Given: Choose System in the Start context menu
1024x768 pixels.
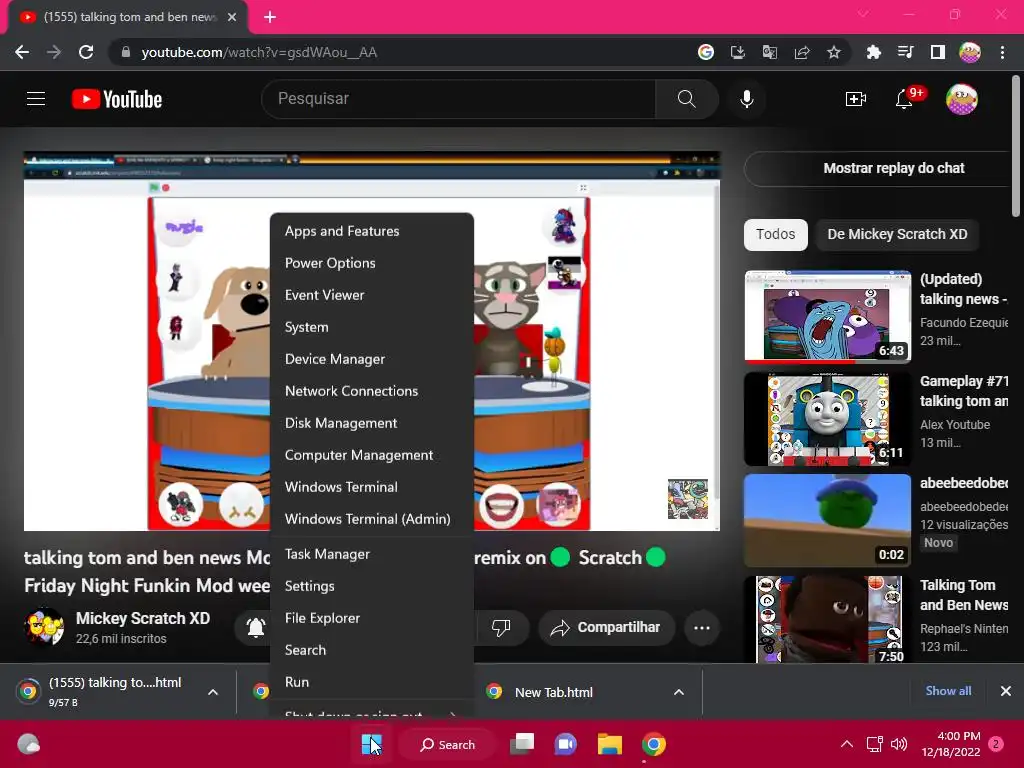Looking at the screenshot, I should pos(372,327).
